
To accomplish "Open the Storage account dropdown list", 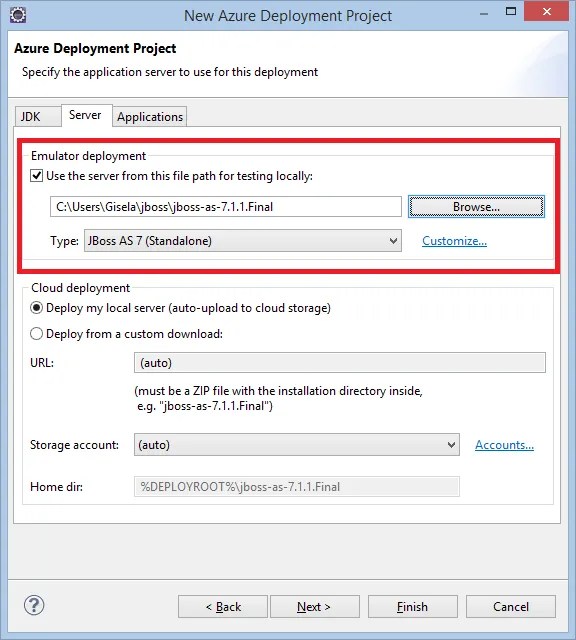I will [297, 445].
